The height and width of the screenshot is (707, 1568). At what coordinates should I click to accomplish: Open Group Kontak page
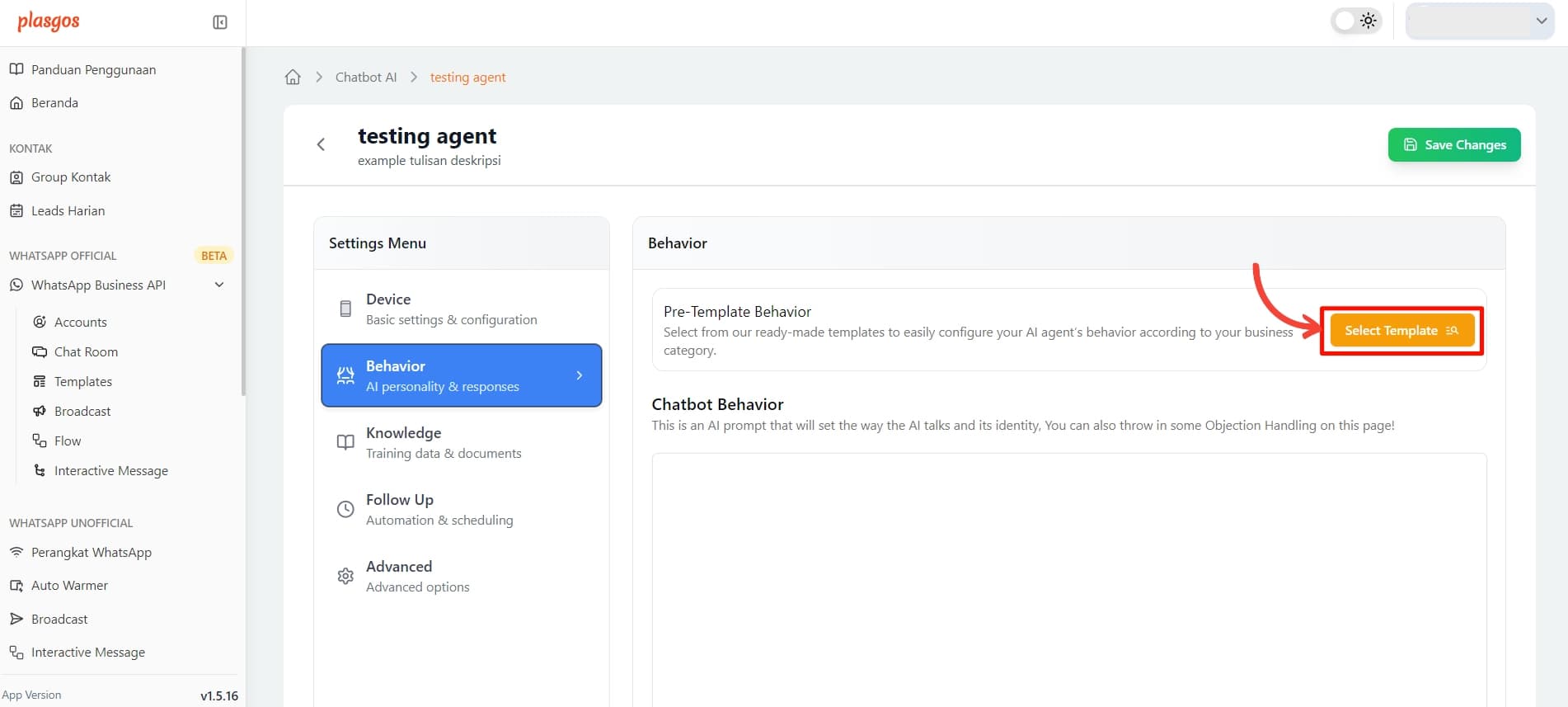71,177
